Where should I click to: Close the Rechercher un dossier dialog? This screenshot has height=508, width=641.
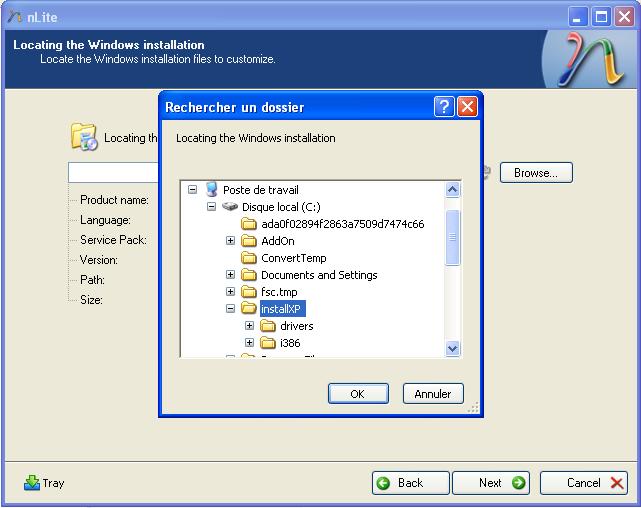(x=467, y=107)
